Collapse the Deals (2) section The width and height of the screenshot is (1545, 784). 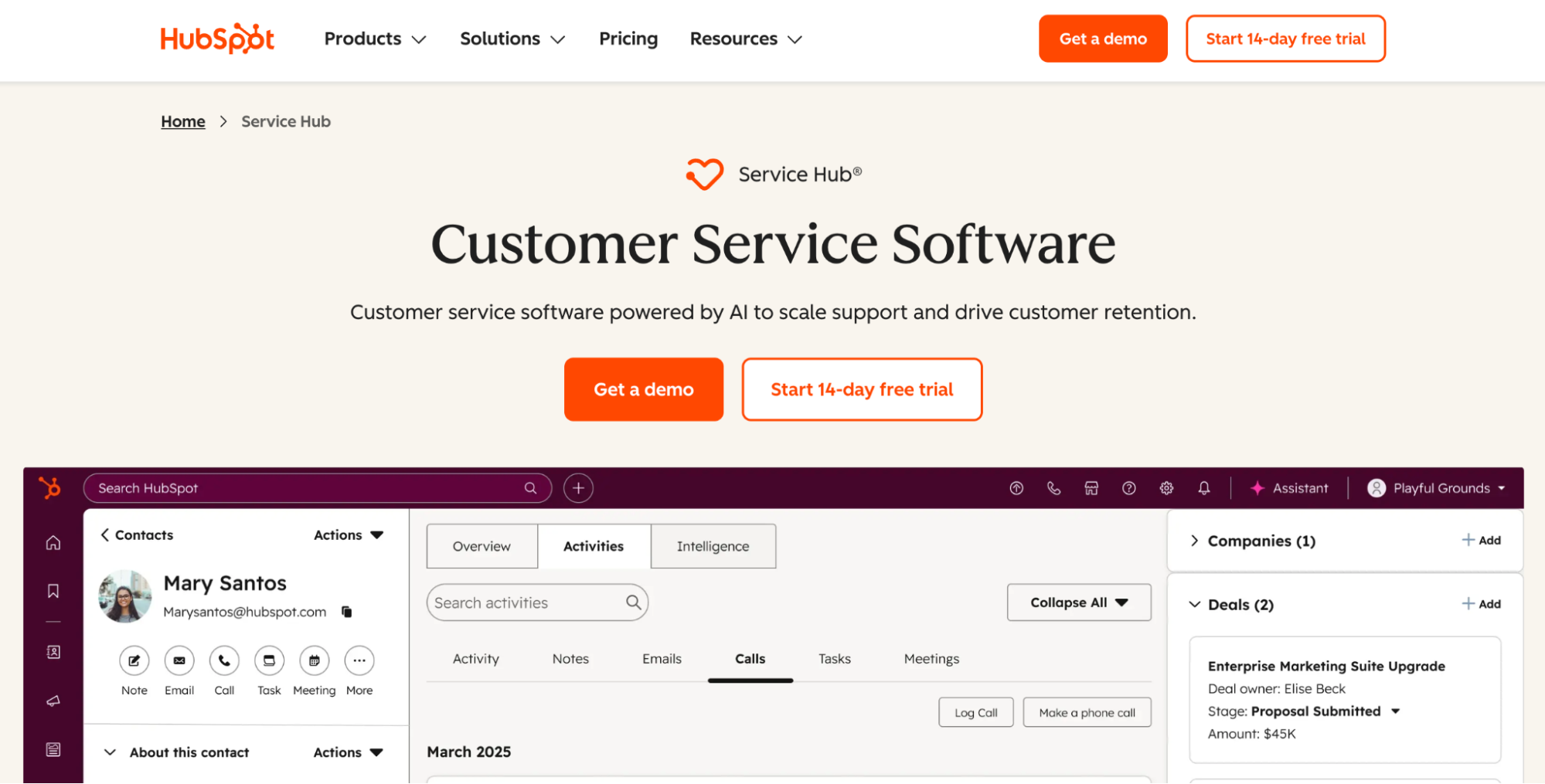tap(1194, 604)
